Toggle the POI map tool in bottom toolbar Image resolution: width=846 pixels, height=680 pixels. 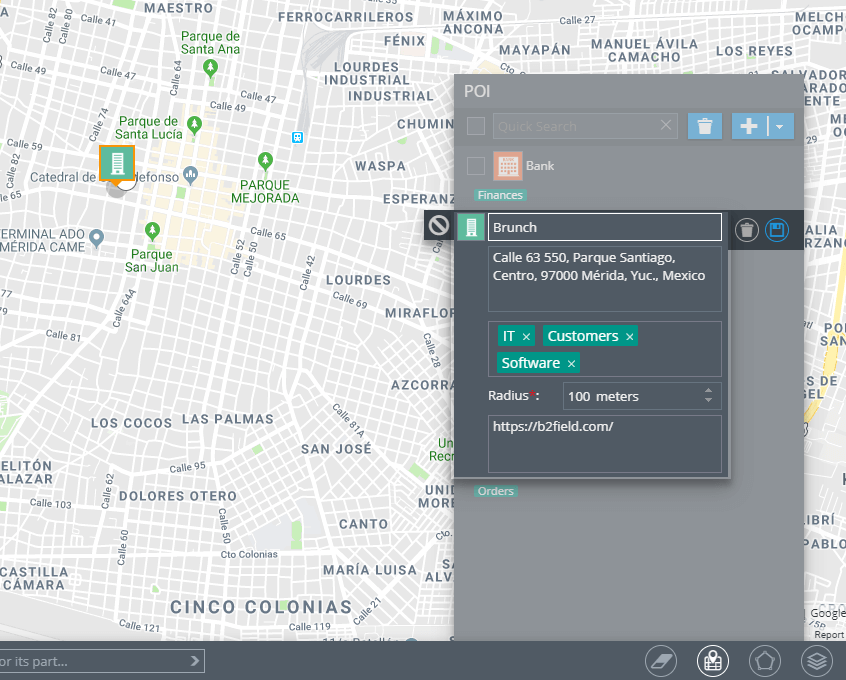[x=713, y=661]
